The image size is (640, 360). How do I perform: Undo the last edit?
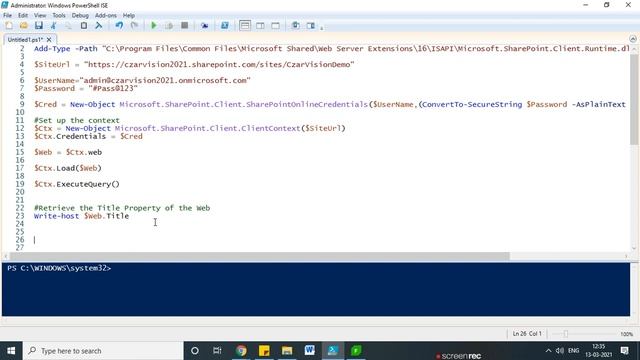[119, 26]
